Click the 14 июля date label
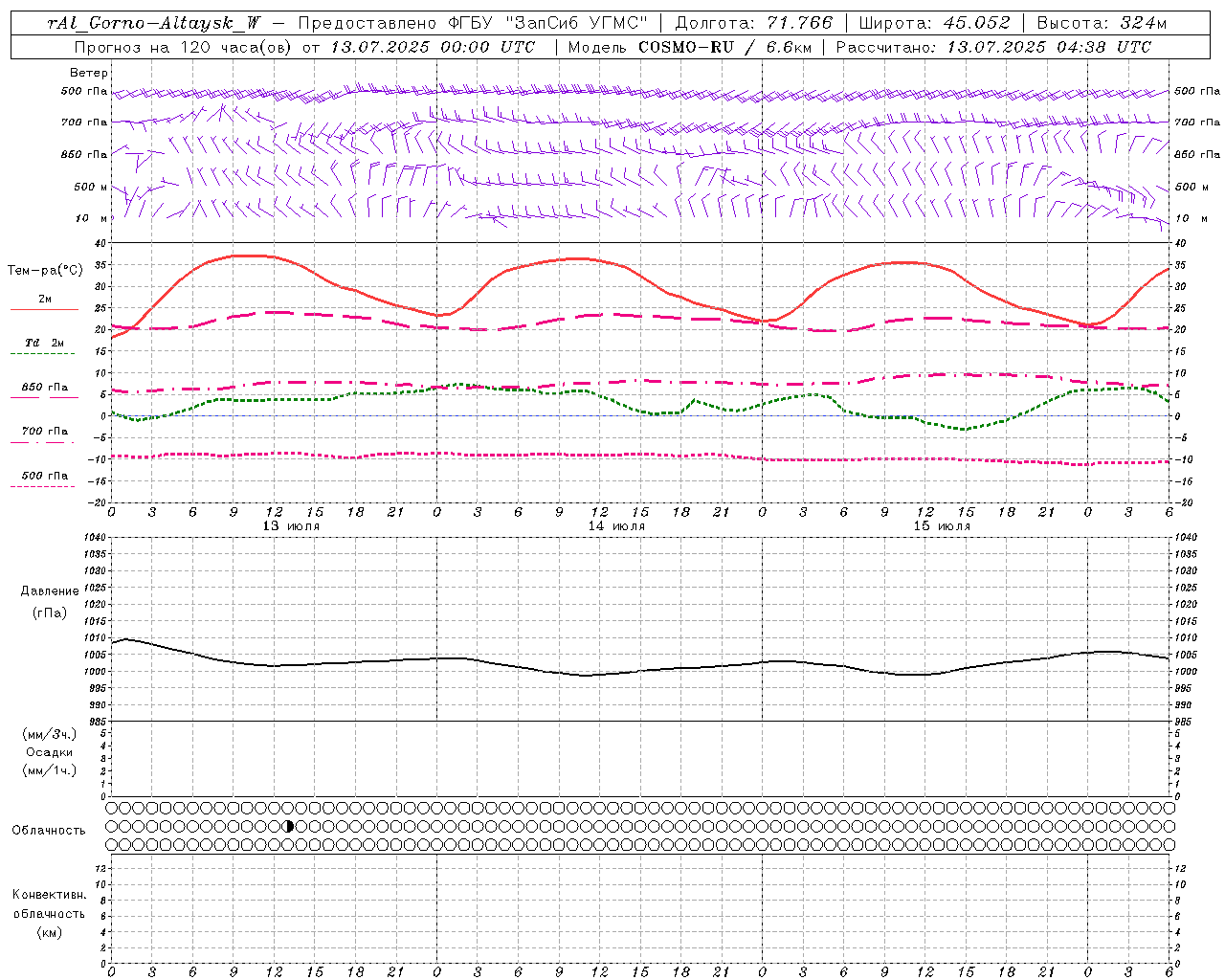The height and width of the screenshot is (980, 1225). coord(617,526)
